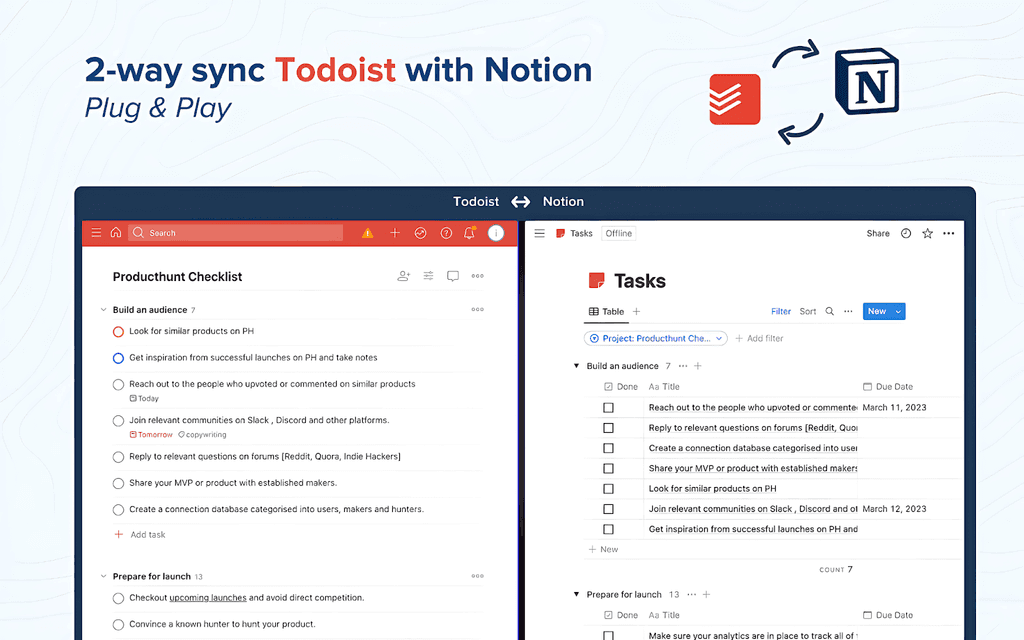Viewport: 1024px width, 640px height.
Task: Open the Notion clock history icon
Action: [x=905, y=233]
